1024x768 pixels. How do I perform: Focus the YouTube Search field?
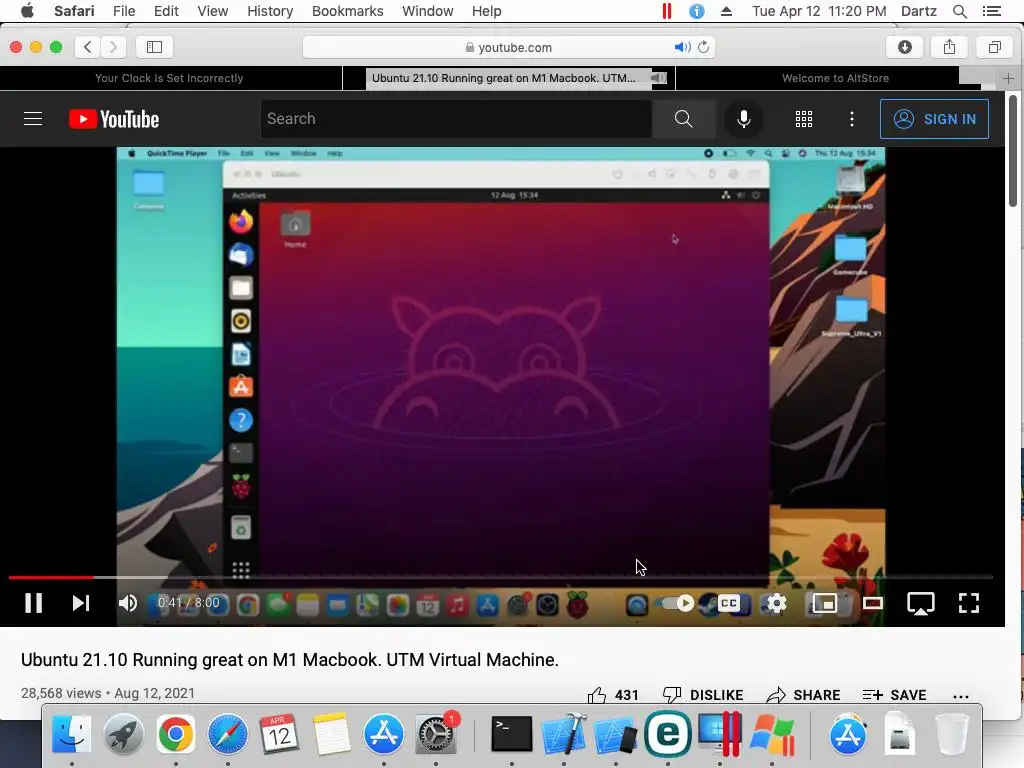coord(456,119)
